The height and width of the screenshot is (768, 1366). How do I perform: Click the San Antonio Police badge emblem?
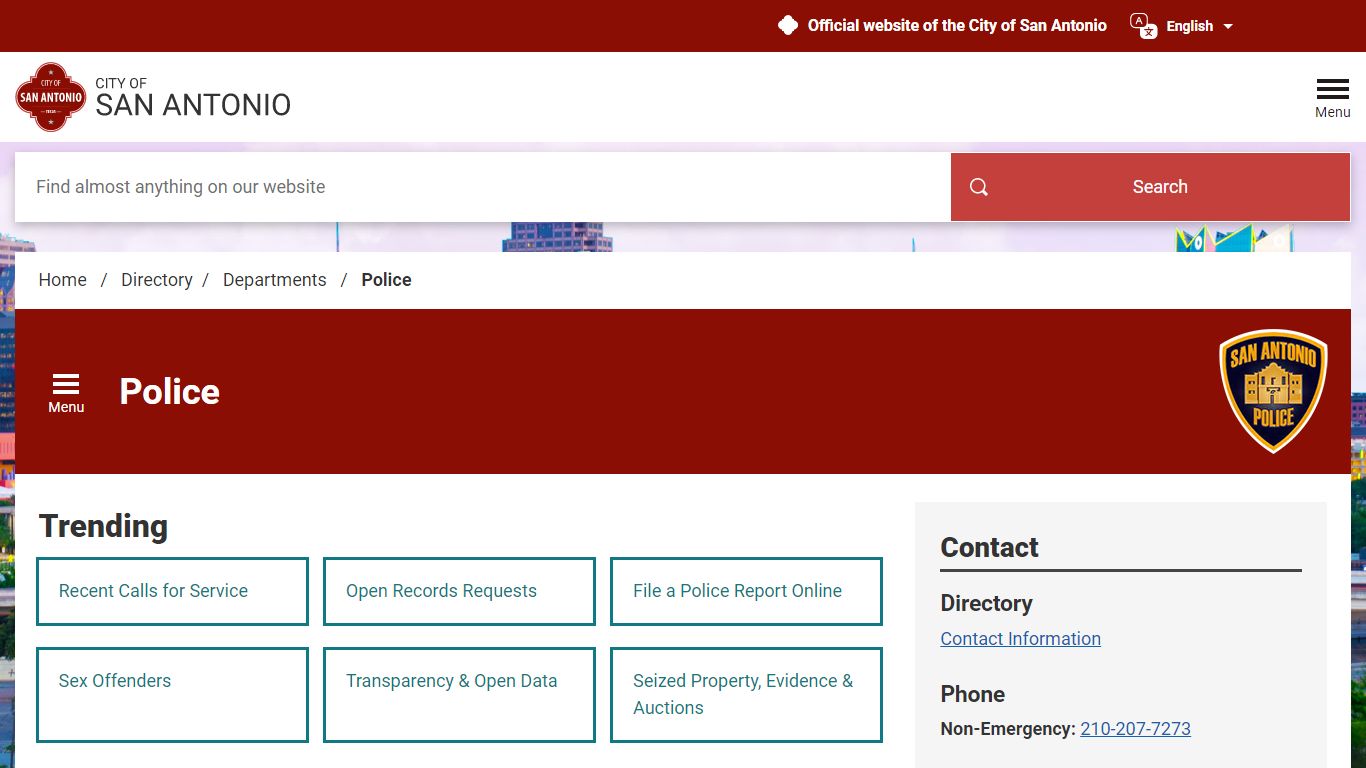pos(1273,391)
